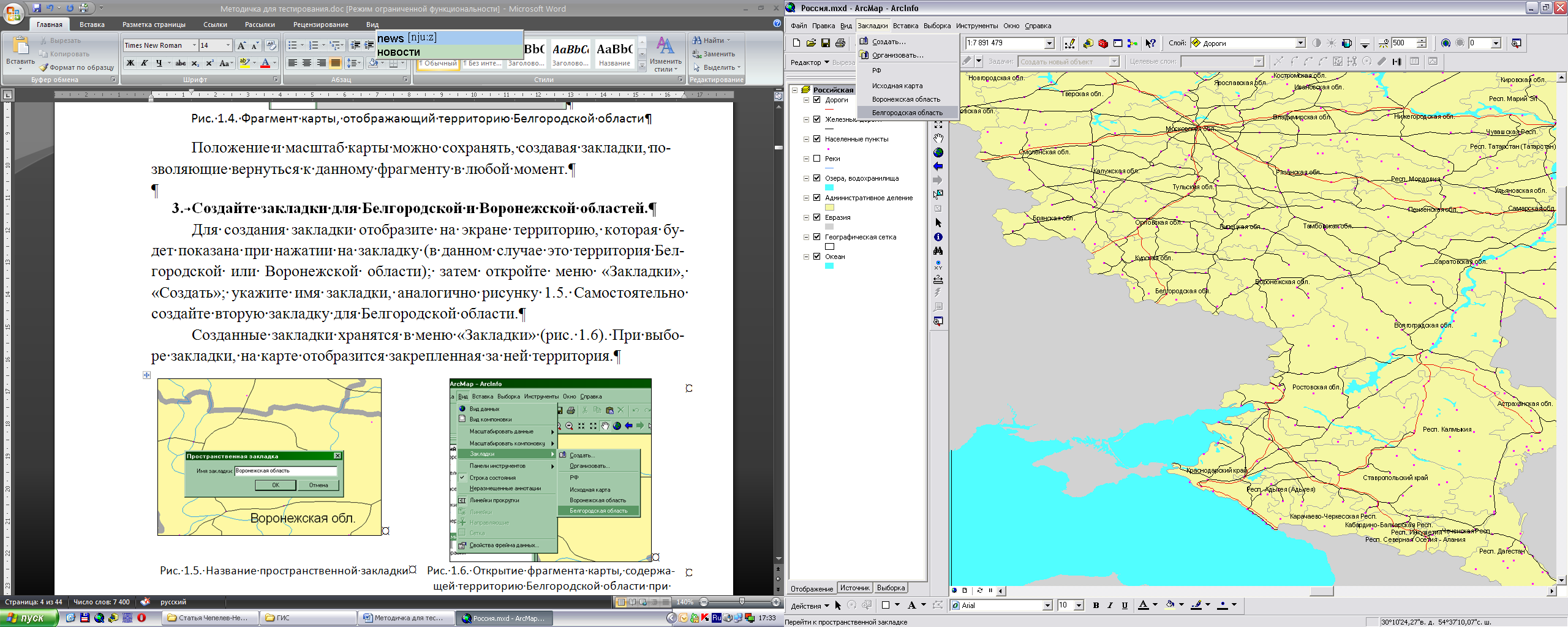Image resolution: width=1568 pixels, height=627 pixels.
Task: Open the Command Line window icon in ArcMap
Action: [1117, 43]
